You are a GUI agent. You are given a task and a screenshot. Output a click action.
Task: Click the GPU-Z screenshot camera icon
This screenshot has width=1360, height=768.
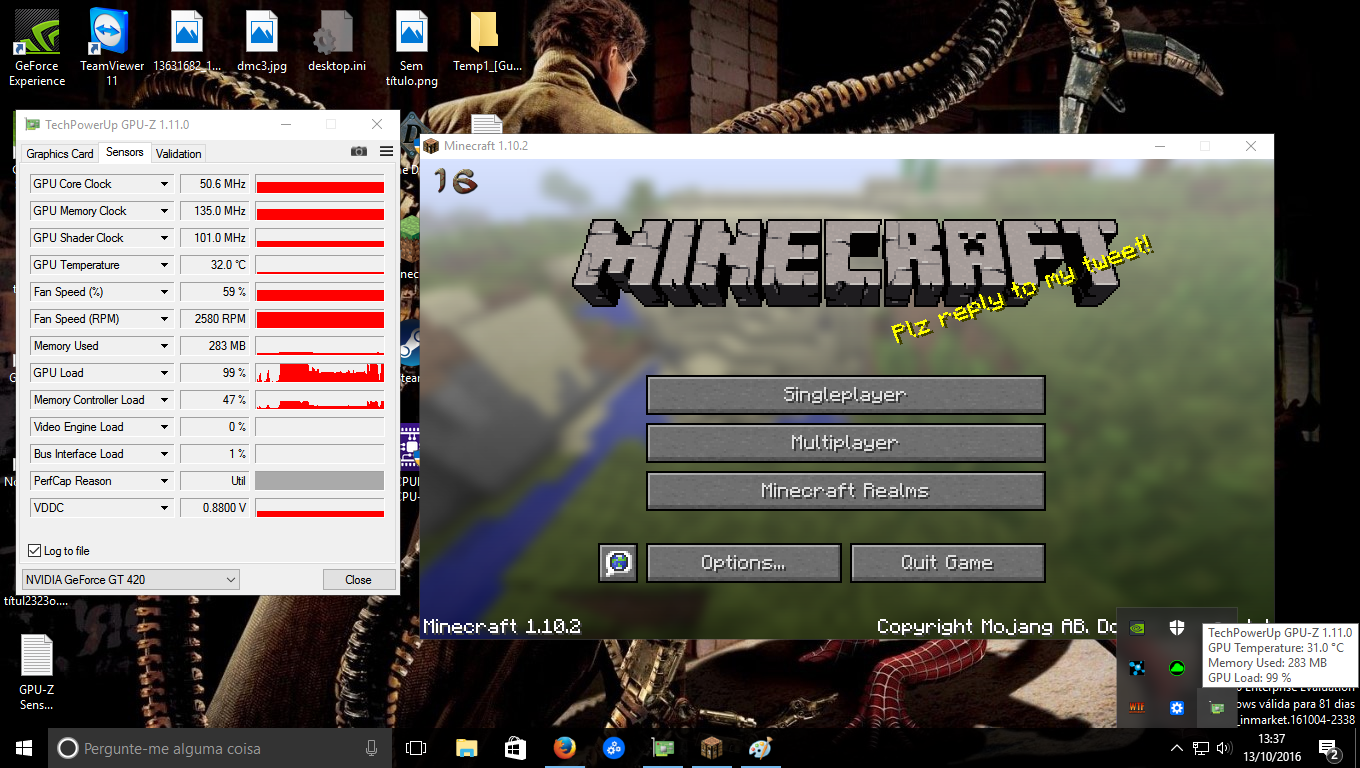click(358, 152)
